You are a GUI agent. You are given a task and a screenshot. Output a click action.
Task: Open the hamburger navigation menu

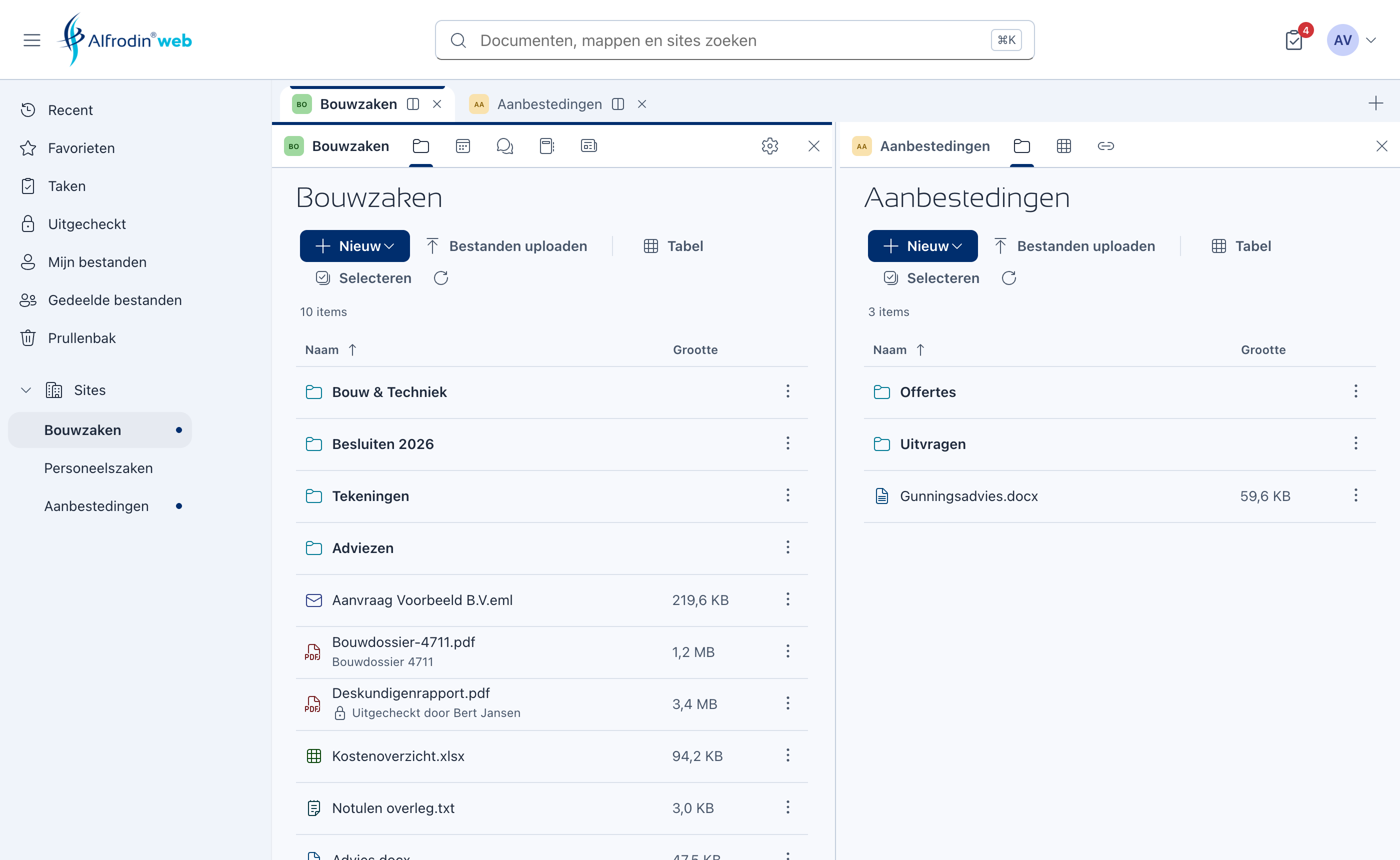click(32, 40)
